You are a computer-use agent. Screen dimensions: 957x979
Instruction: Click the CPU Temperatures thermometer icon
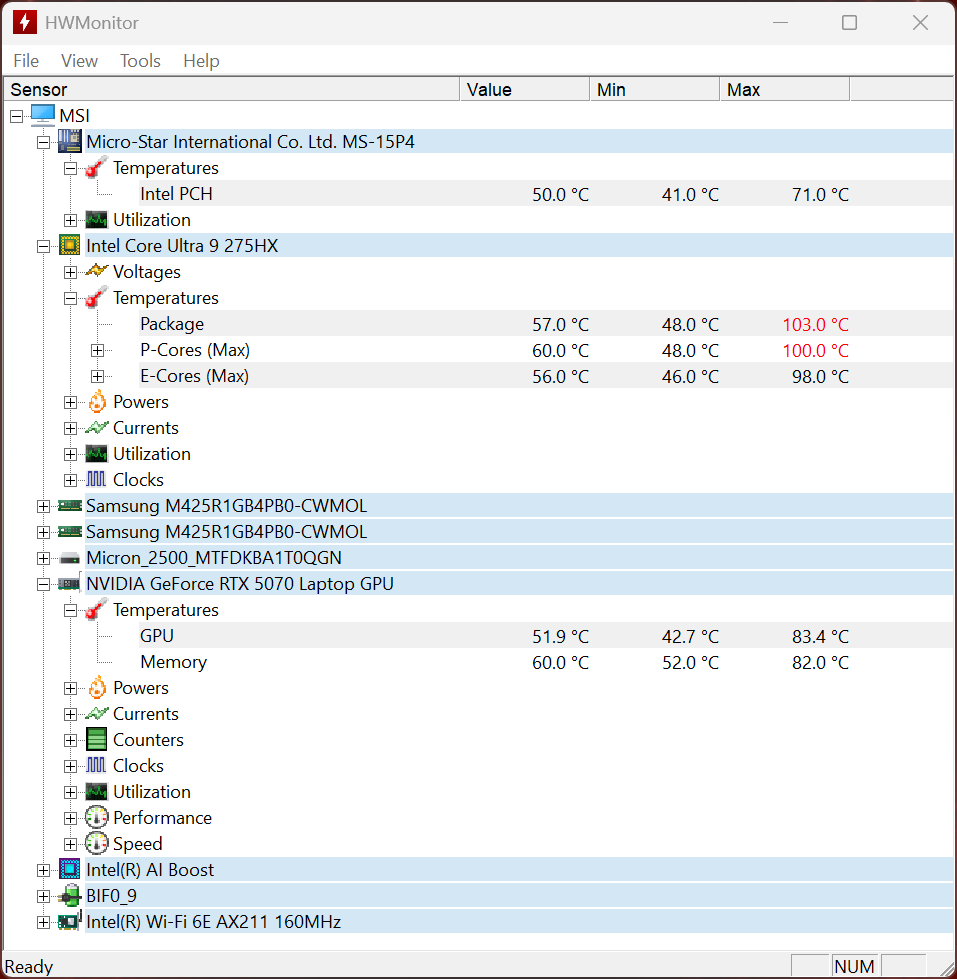click(96, 298)
